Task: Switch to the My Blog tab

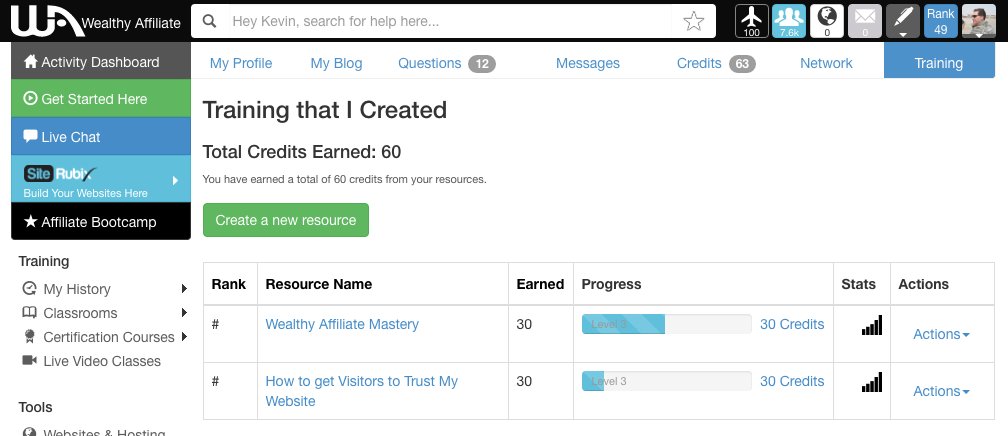Action: tap(336, 63)
